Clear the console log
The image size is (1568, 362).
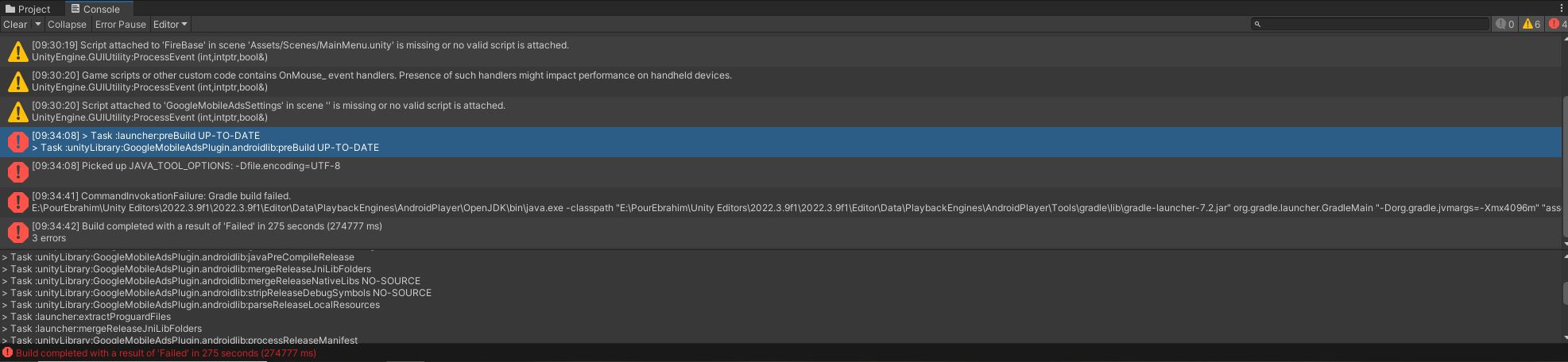(x=15, y=25)
